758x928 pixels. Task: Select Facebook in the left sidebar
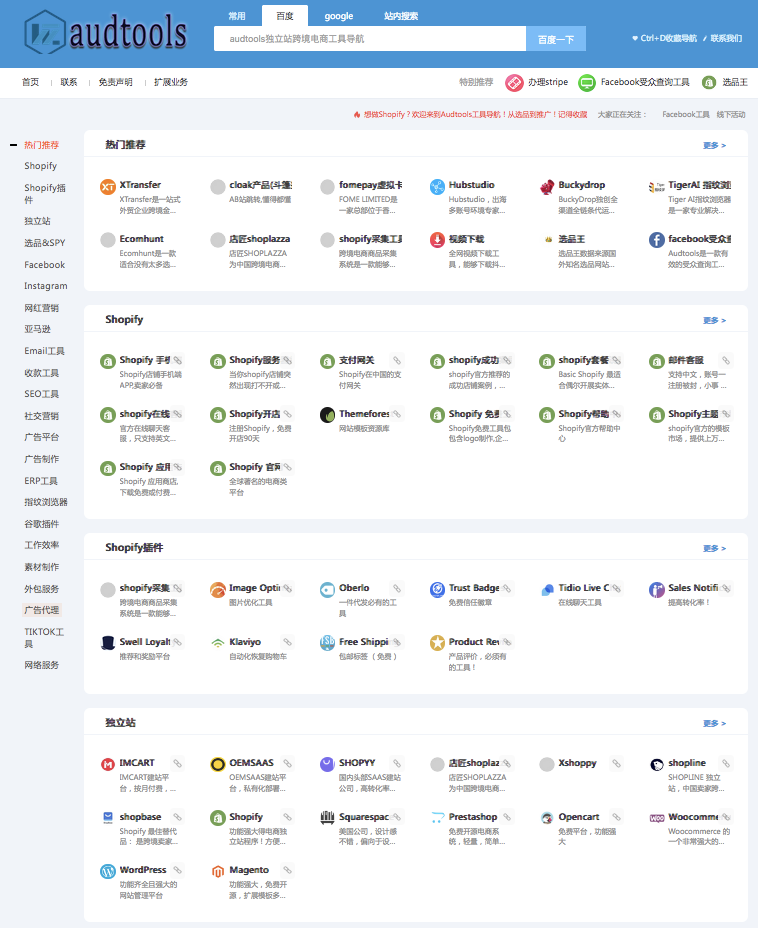tap(44, 265)
